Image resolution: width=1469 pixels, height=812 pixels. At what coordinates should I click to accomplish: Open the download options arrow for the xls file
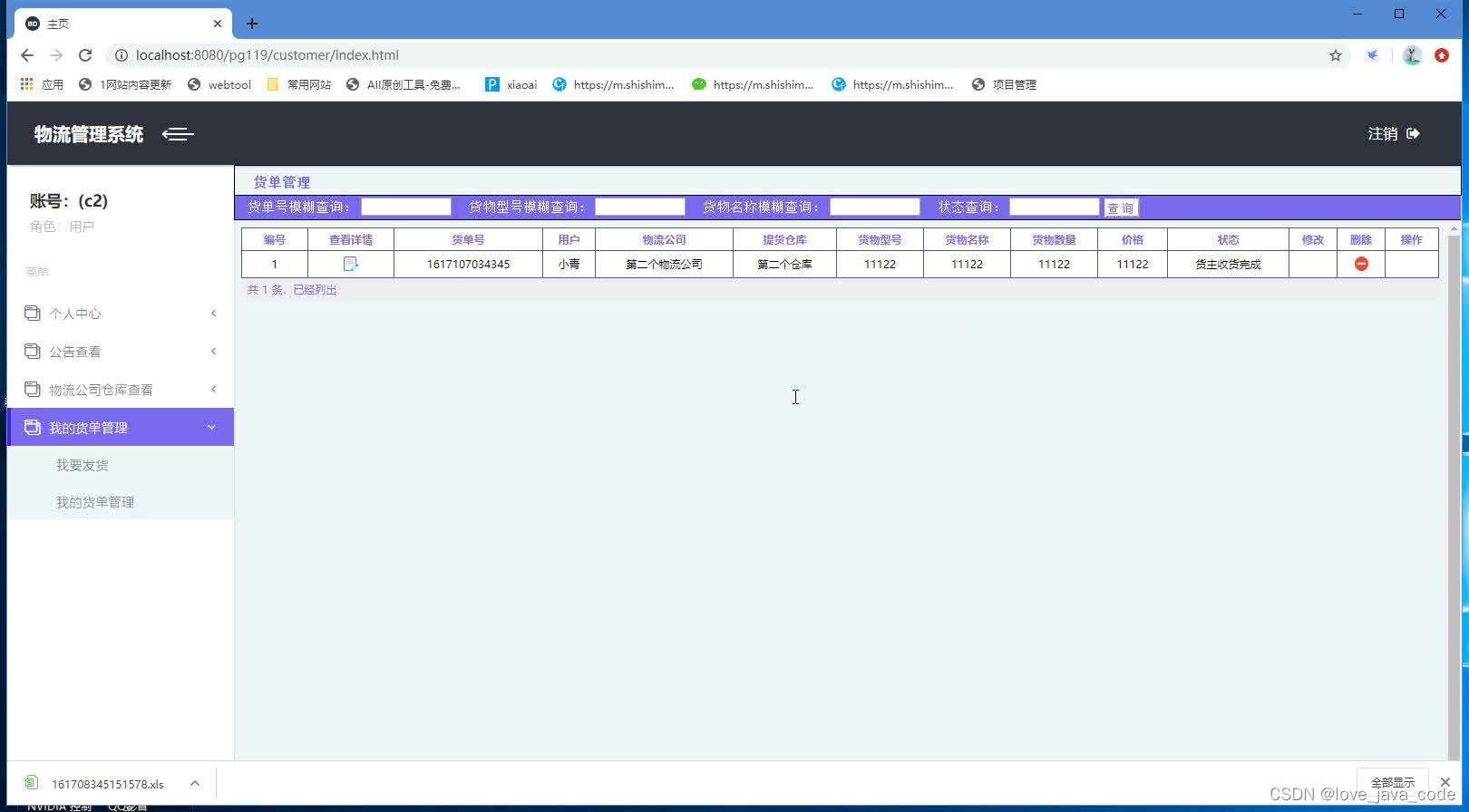click(195, 783)
